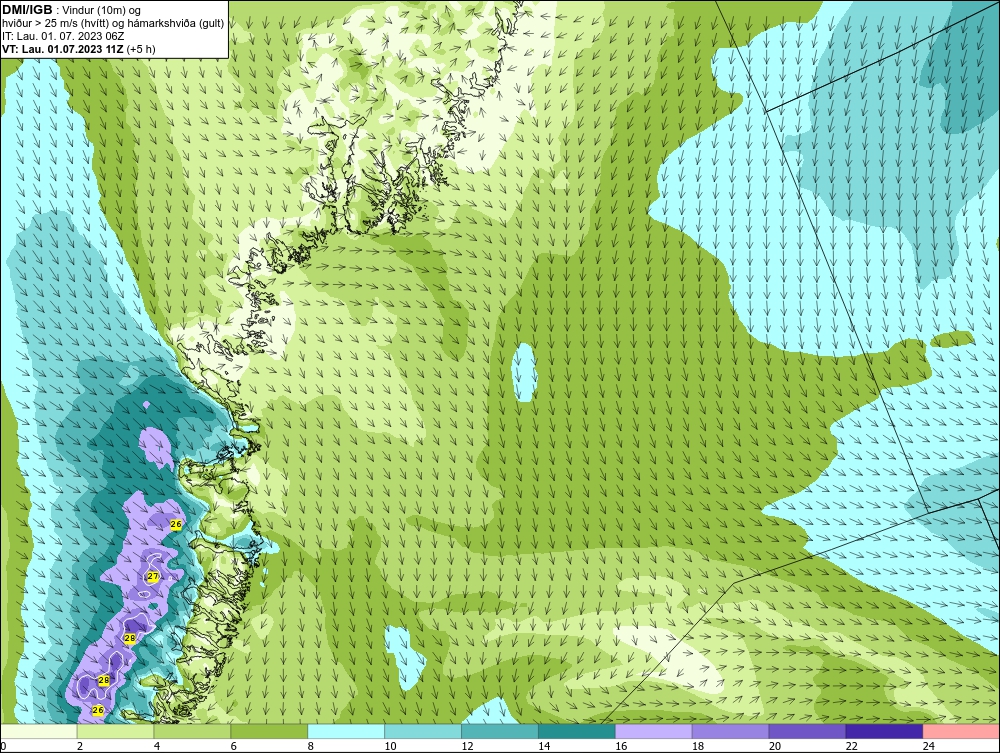The width and height of the screenshot is (1000, 753).
Task: Select the 18–20 m/s purple legend swatch
Action: (730, 731)
